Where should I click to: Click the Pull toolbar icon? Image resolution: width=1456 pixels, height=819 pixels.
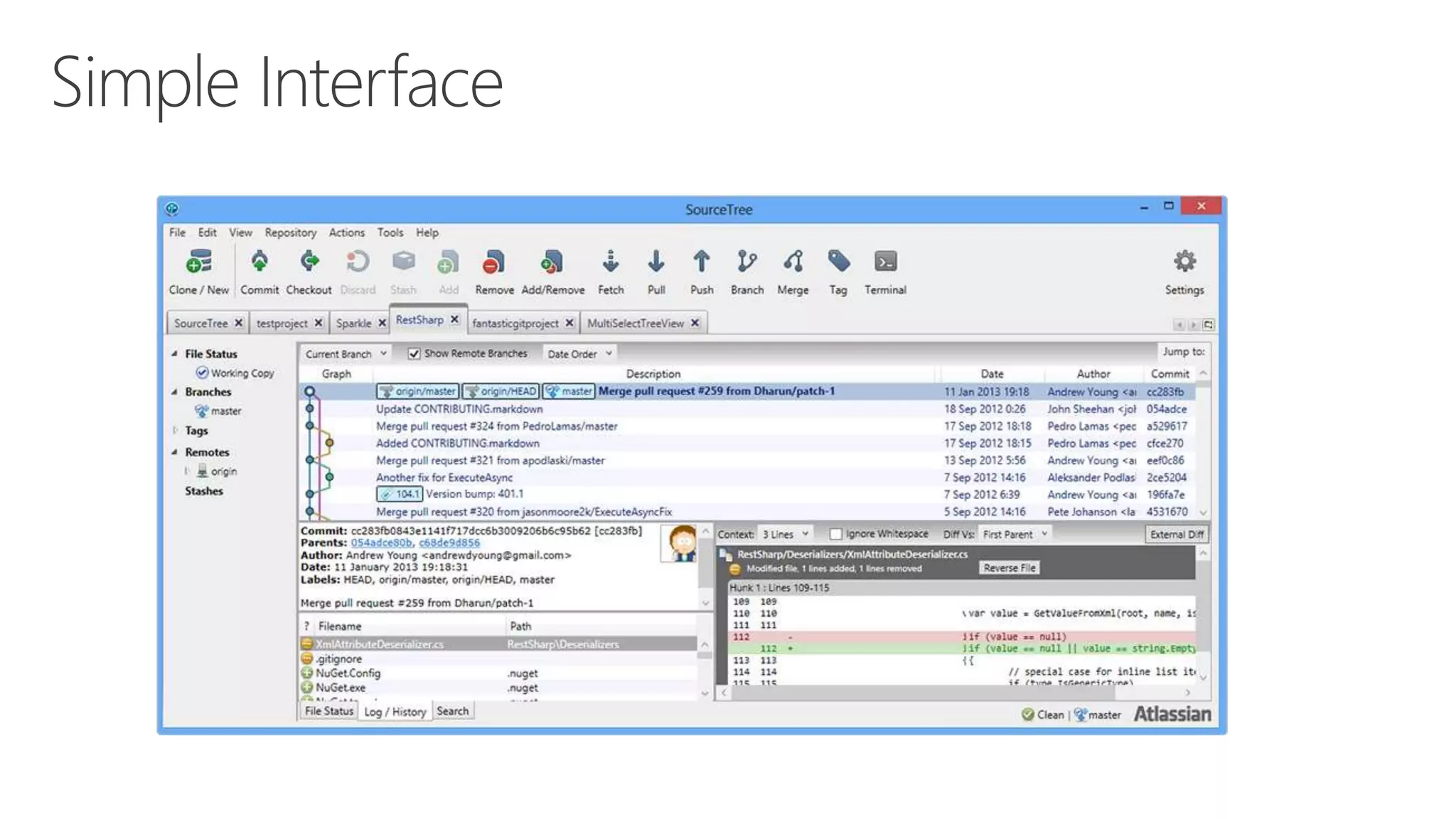(x=656, y=262)
